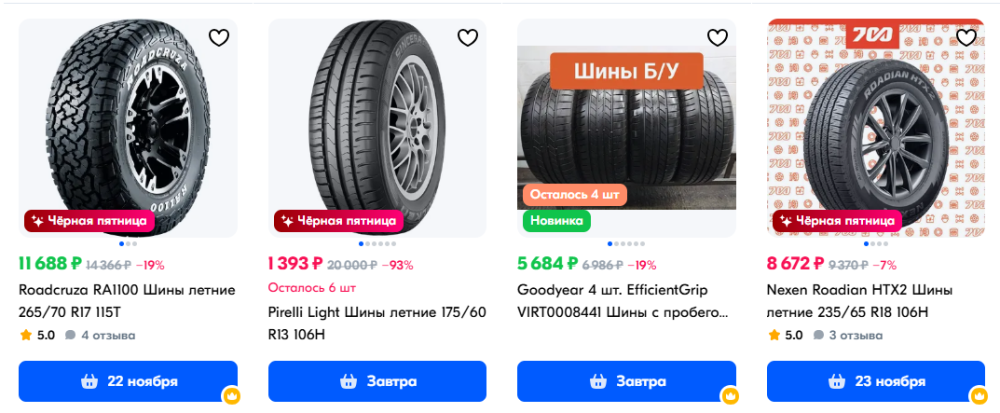Viewport: 1000px width, 413px height.
Task: Add Roadcruza RA1100 tire to favorites
Action: (x=219, y=38)
